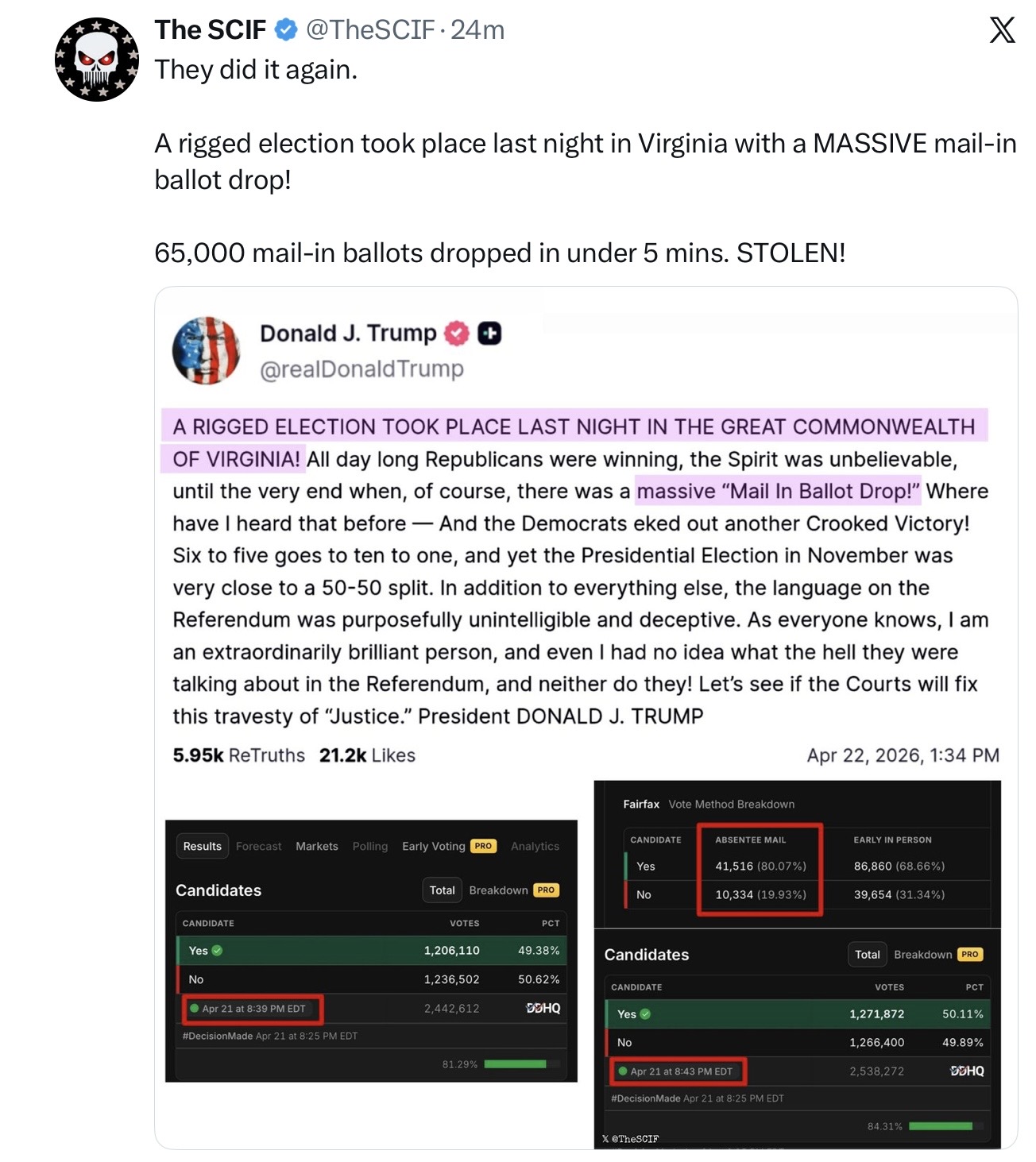Screen dimensions: 1036x1162
Task: Click the blue verified badge beside The SCIF
Action: click(286, 30)
